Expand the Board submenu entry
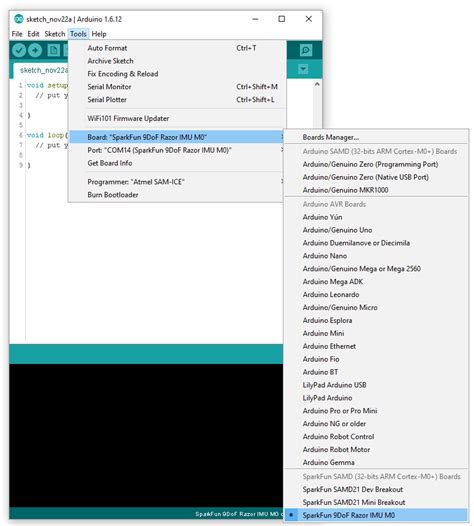Viewport: 474px width, 526px height. pyautogui.click(x=177, y=137)
